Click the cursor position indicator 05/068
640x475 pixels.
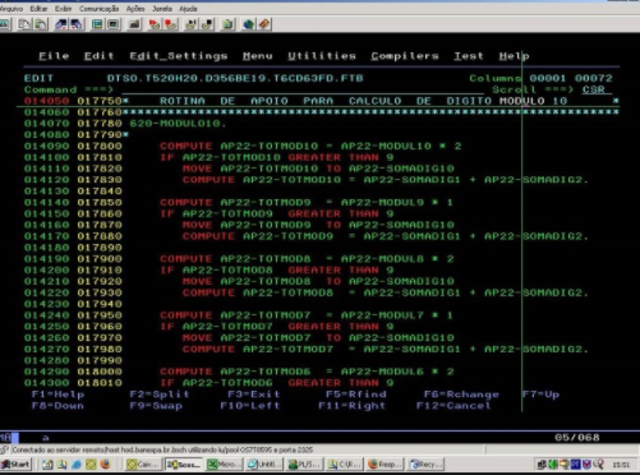[x=577, y=438]
